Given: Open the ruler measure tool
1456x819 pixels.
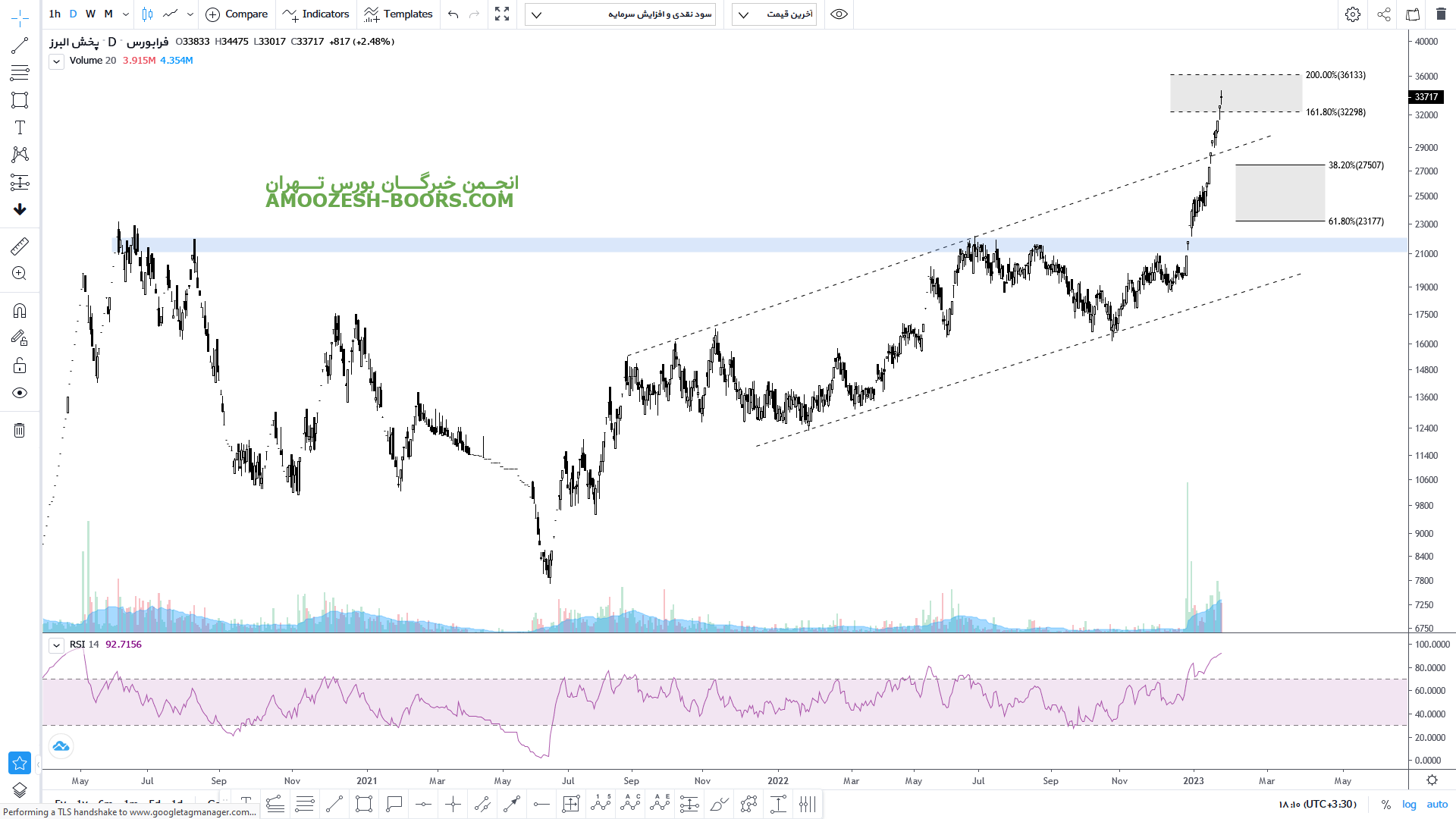Looking at the screenshot, I should tap(20, 246).
